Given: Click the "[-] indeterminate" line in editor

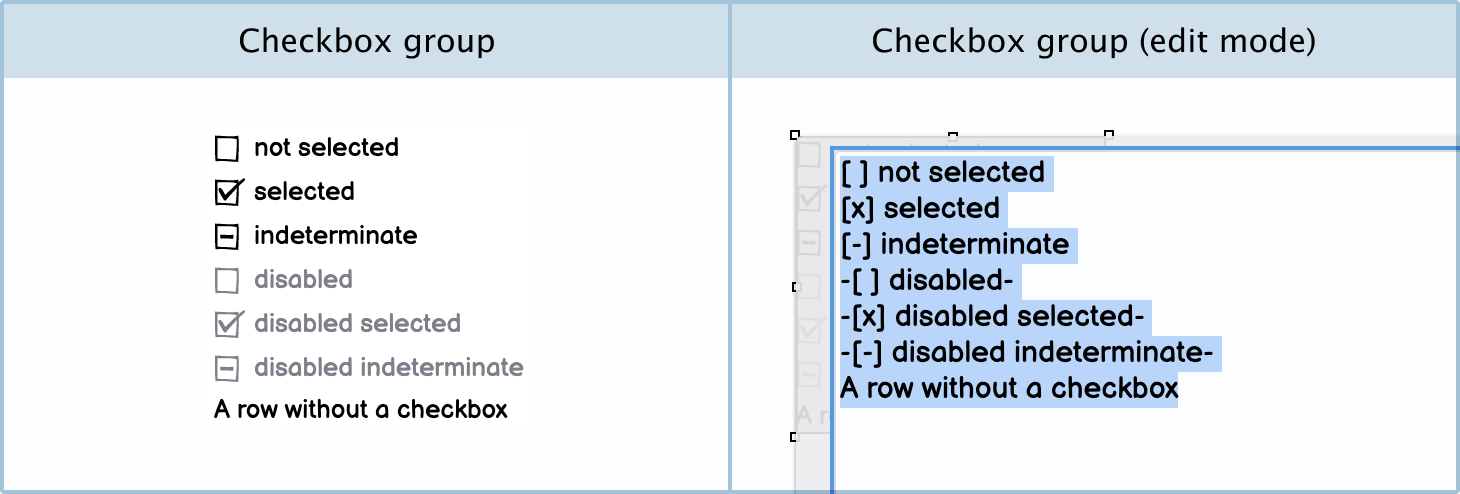Looking at the screenshot, I should (955, 244).
